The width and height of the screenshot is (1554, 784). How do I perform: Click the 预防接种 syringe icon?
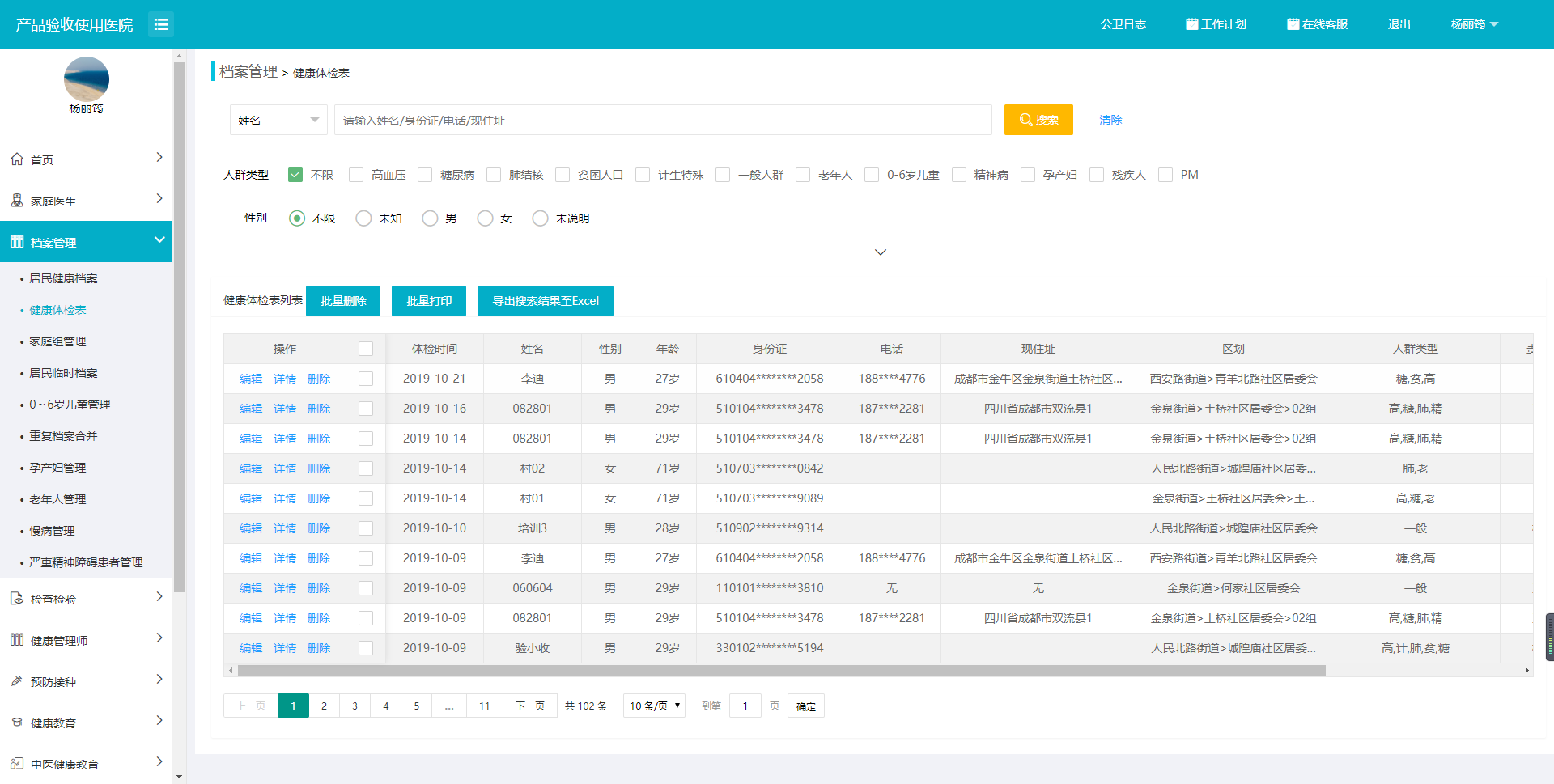(x=17, y=681)
